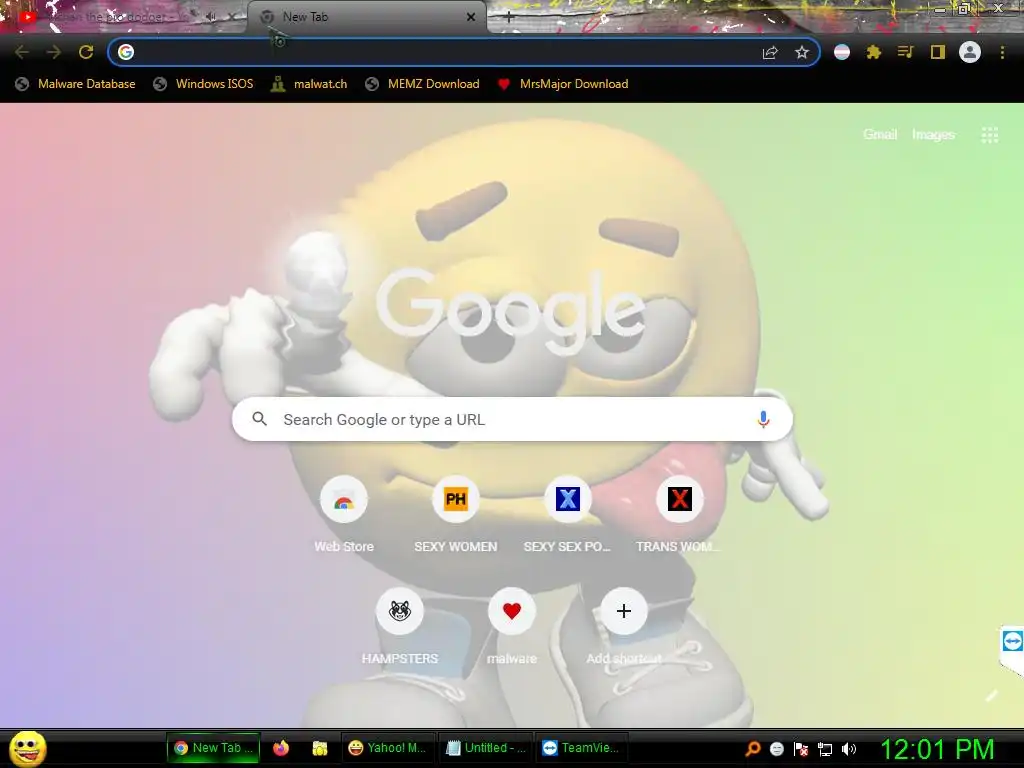This screenshot has width=1024, height=768.
Task: Close the New Tab tab
Action: 471,17
